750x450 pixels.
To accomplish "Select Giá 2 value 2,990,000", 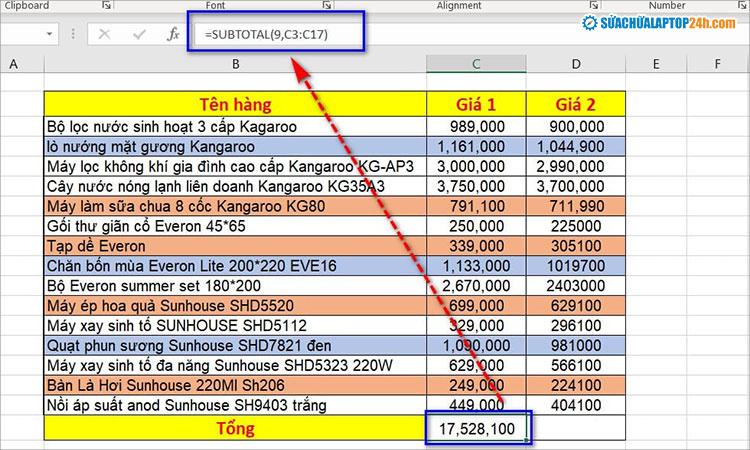I will pos(576,166).
